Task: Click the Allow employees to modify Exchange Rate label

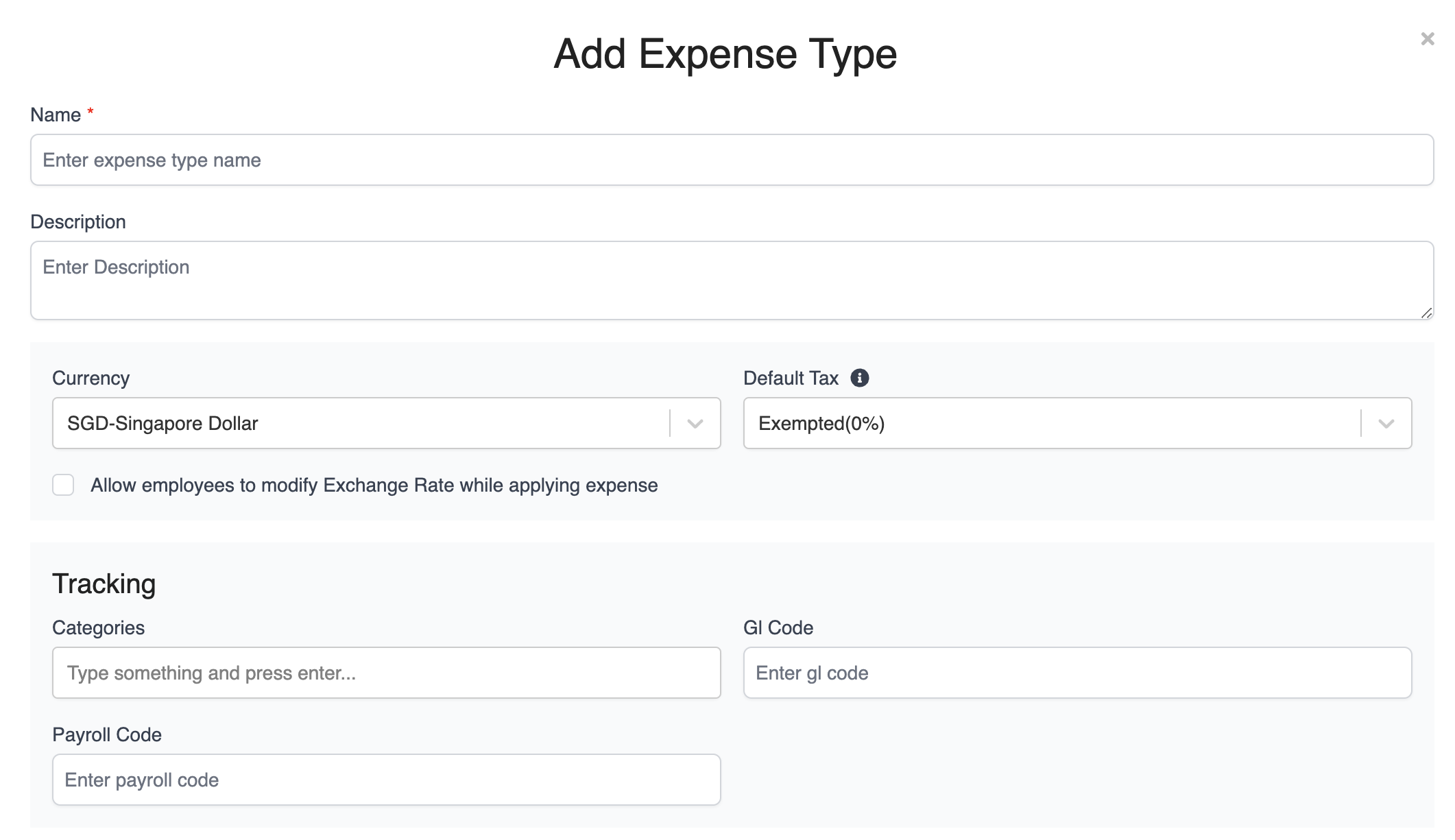Action: (x=374, y=485)
